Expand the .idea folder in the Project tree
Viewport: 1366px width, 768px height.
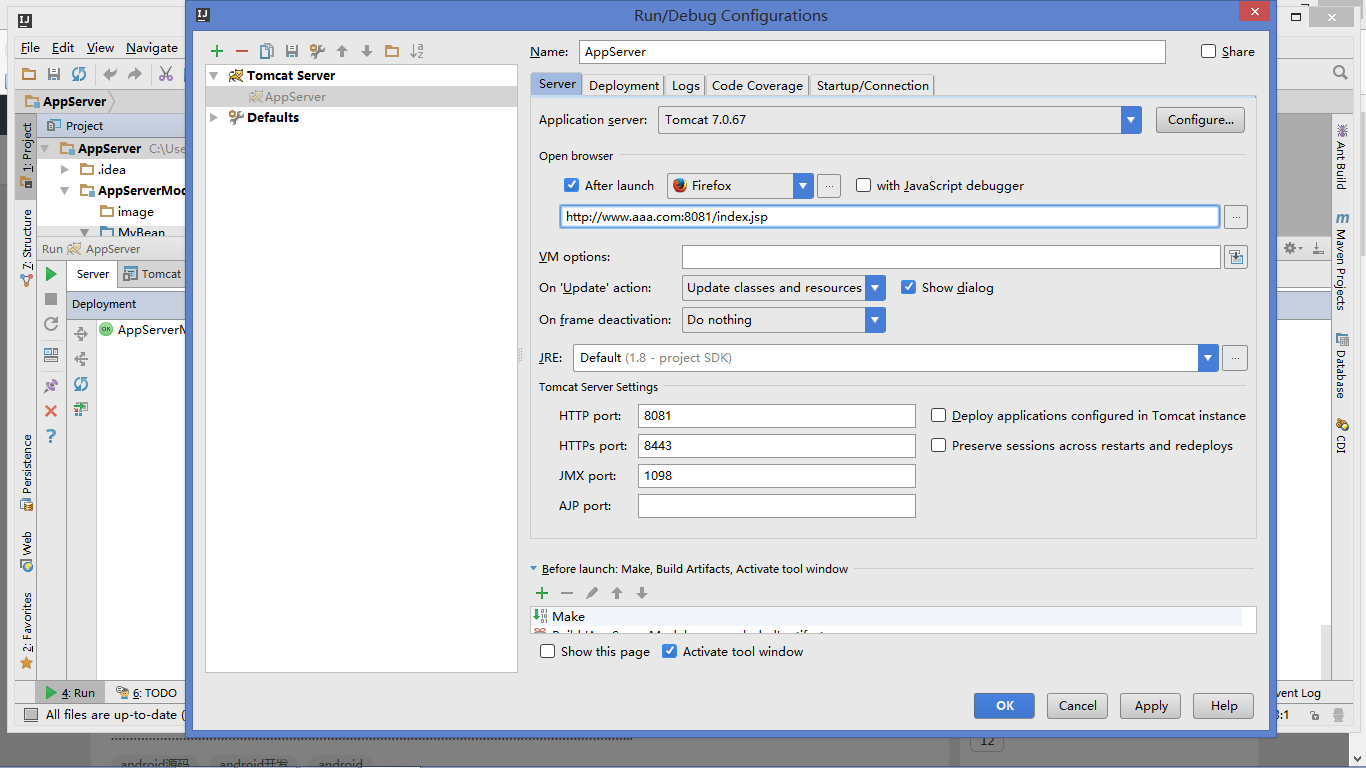(x=65, y=169)
